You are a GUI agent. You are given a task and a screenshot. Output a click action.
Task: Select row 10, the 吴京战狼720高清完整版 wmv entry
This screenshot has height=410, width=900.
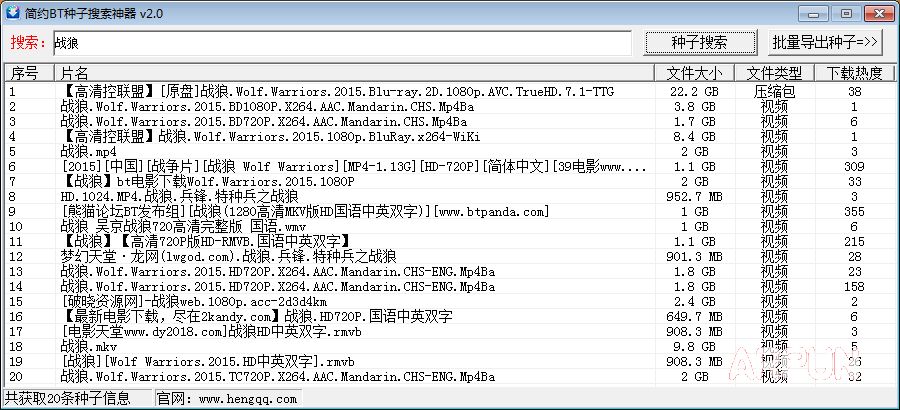pyautogui.click(x=449, y=226)
